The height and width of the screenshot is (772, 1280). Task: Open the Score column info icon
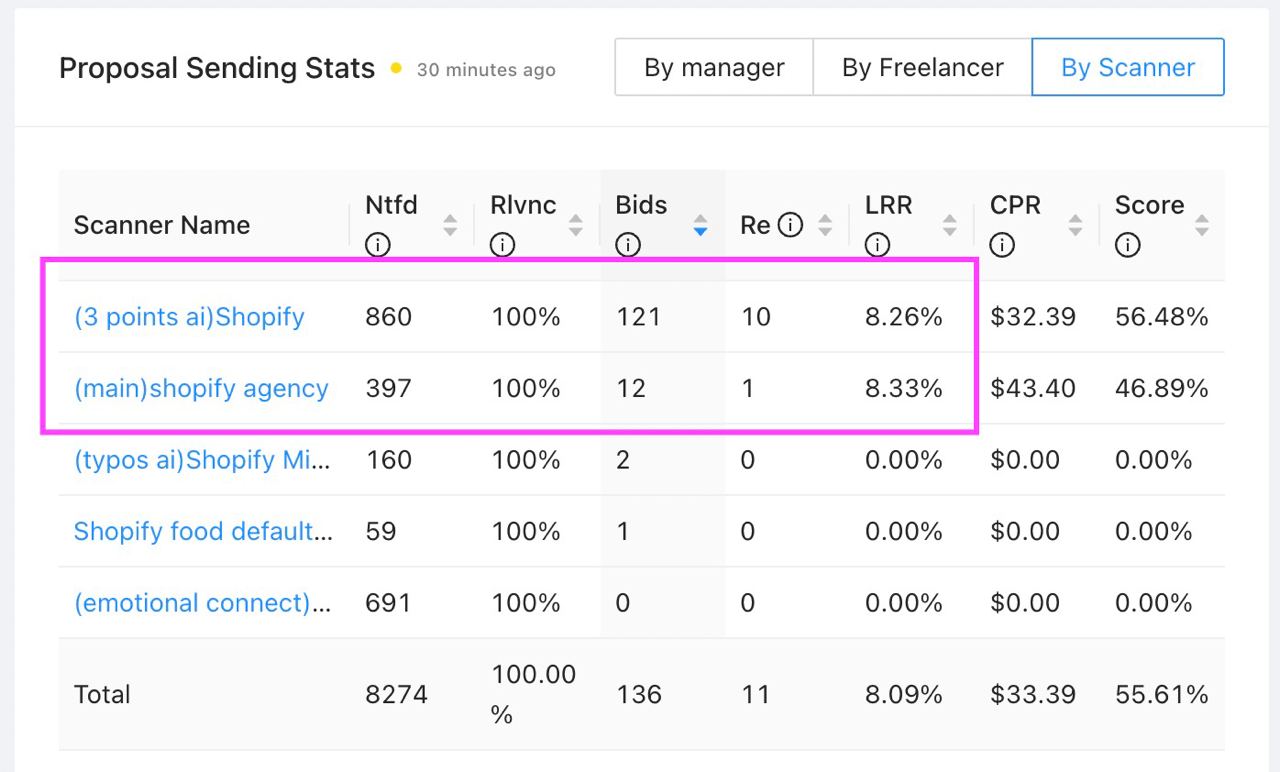1128,245
